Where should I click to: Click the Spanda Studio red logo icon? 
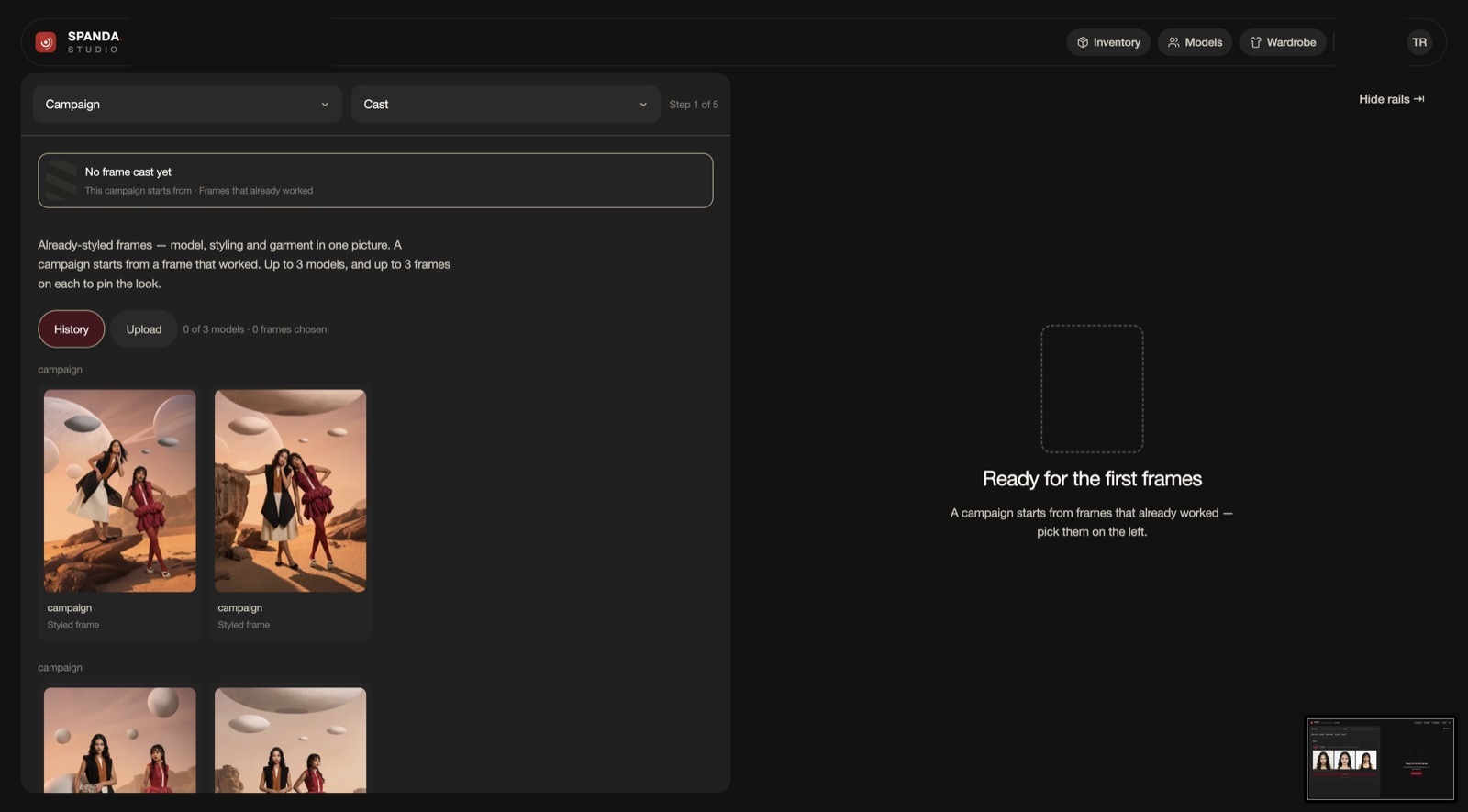tap(45, 42)
